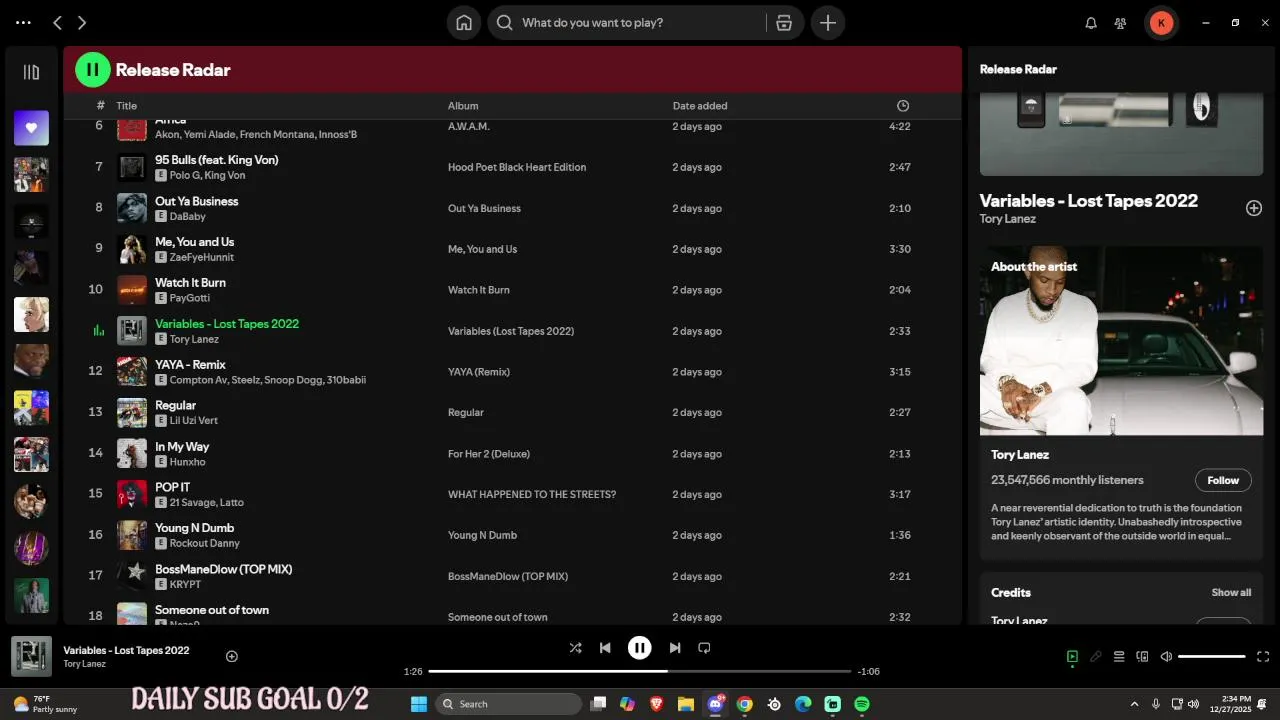Select the track 'Out Ya Business'

click(x=196, y=201)
